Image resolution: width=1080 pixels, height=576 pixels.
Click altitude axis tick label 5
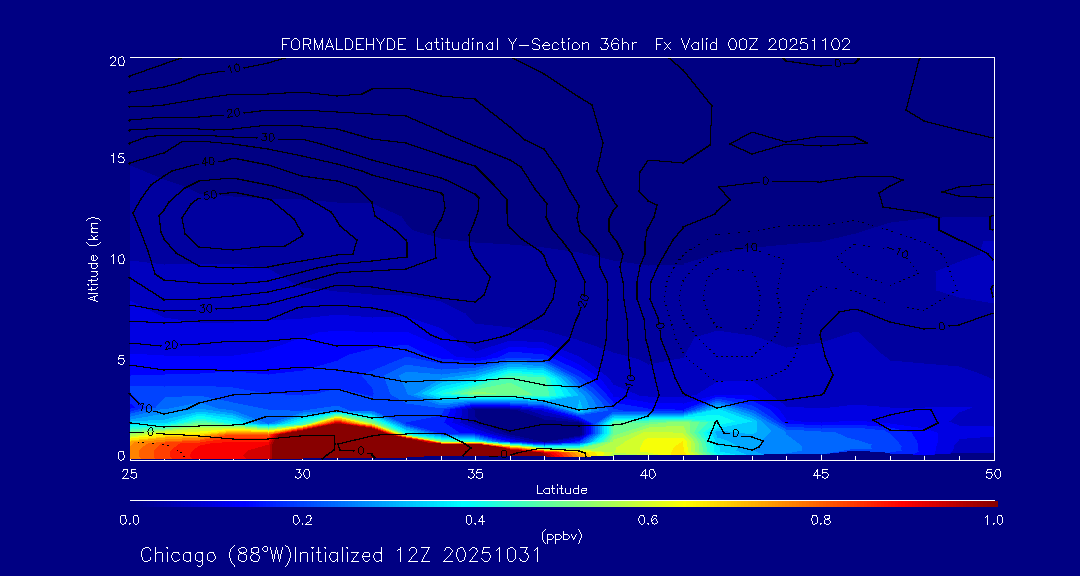[x=119, y=360]
